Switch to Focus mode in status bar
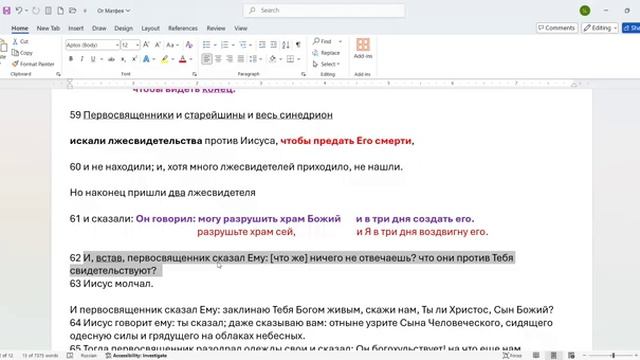Screen dimensions: 640x360 click(x=512, y=356)
